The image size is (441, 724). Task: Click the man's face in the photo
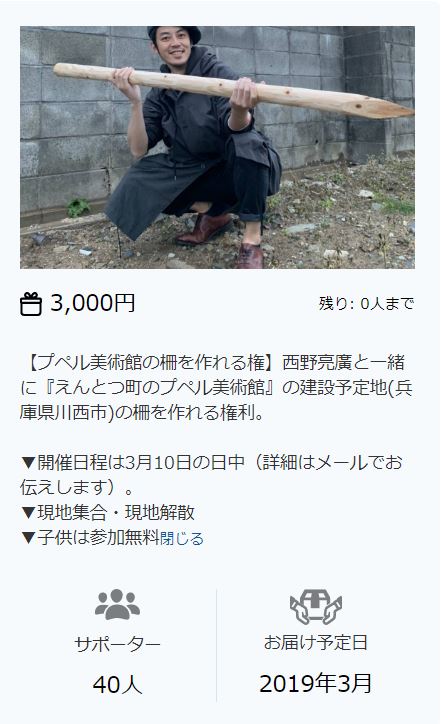(174, 47)
